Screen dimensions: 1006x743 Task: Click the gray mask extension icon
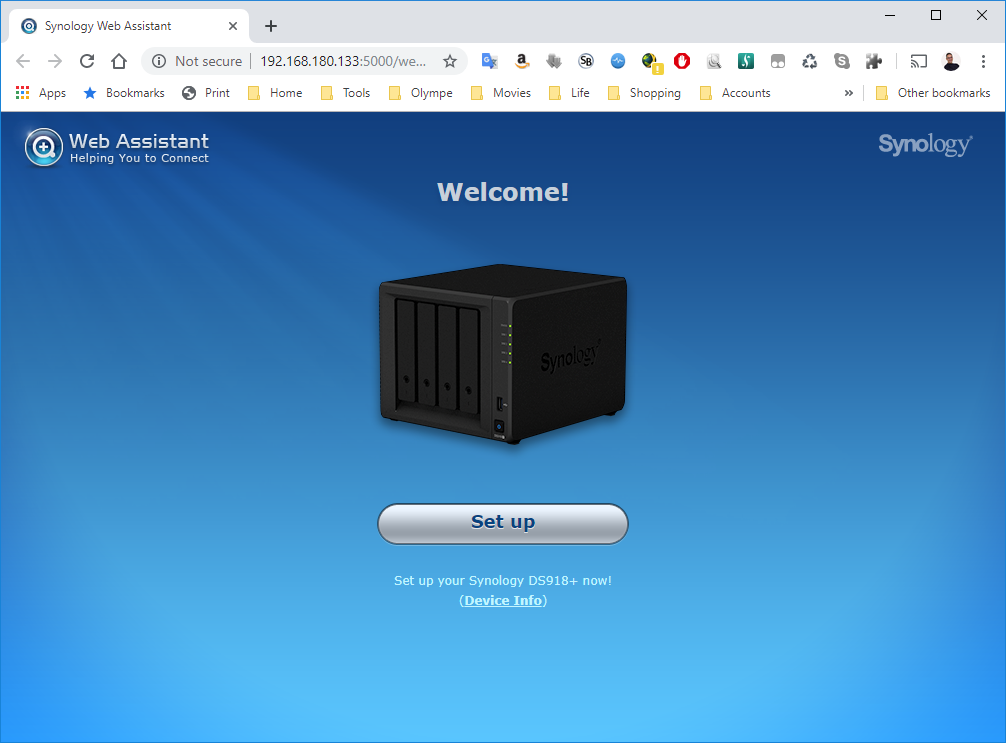[x=778, y=61]
